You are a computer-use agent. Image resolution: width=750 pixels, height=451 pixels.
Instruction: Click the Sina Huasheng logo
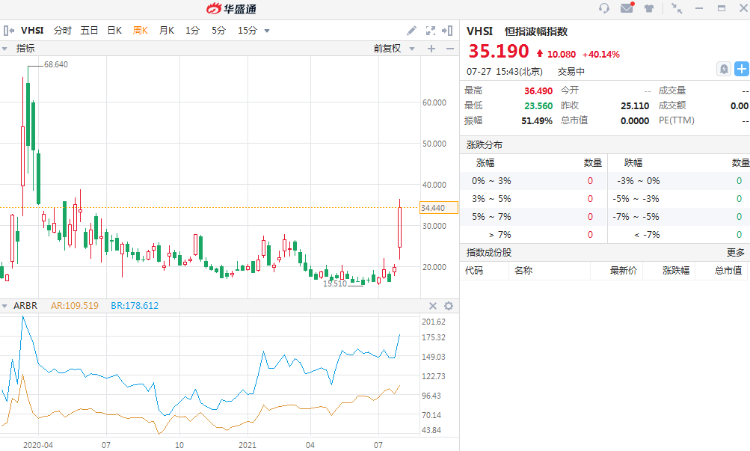pyautogui.click(x=232, y=9)
